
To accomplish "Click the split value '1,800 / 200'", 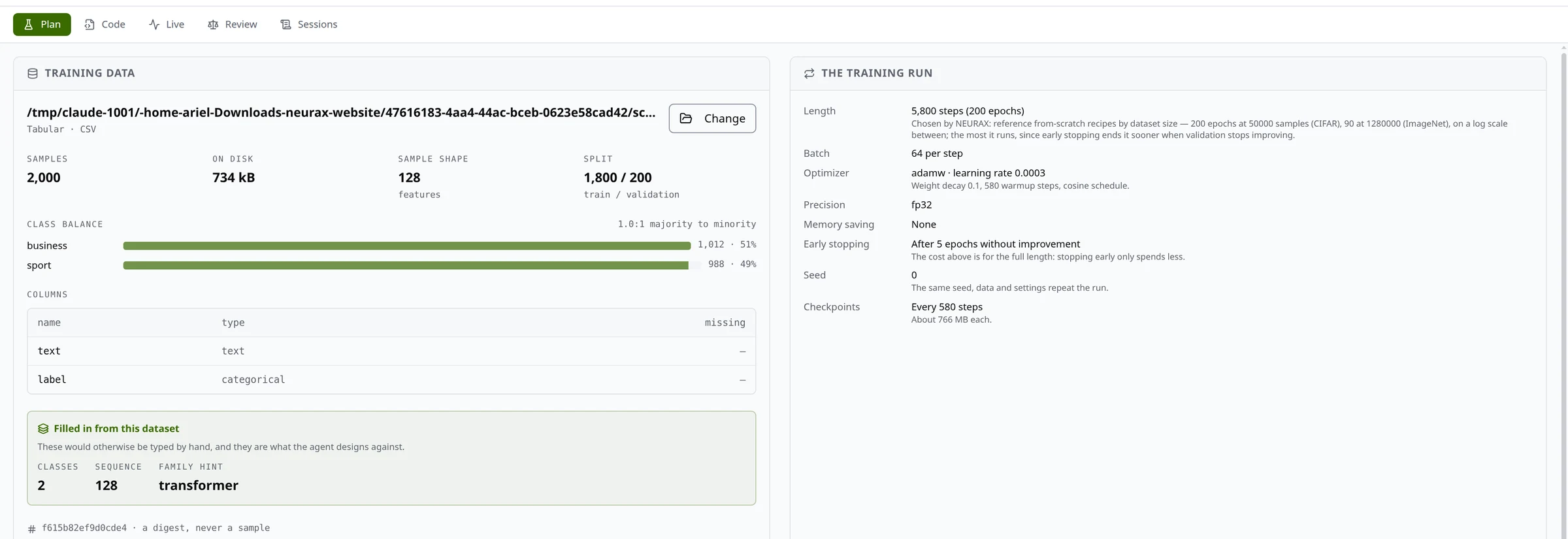I will [617, 178].
